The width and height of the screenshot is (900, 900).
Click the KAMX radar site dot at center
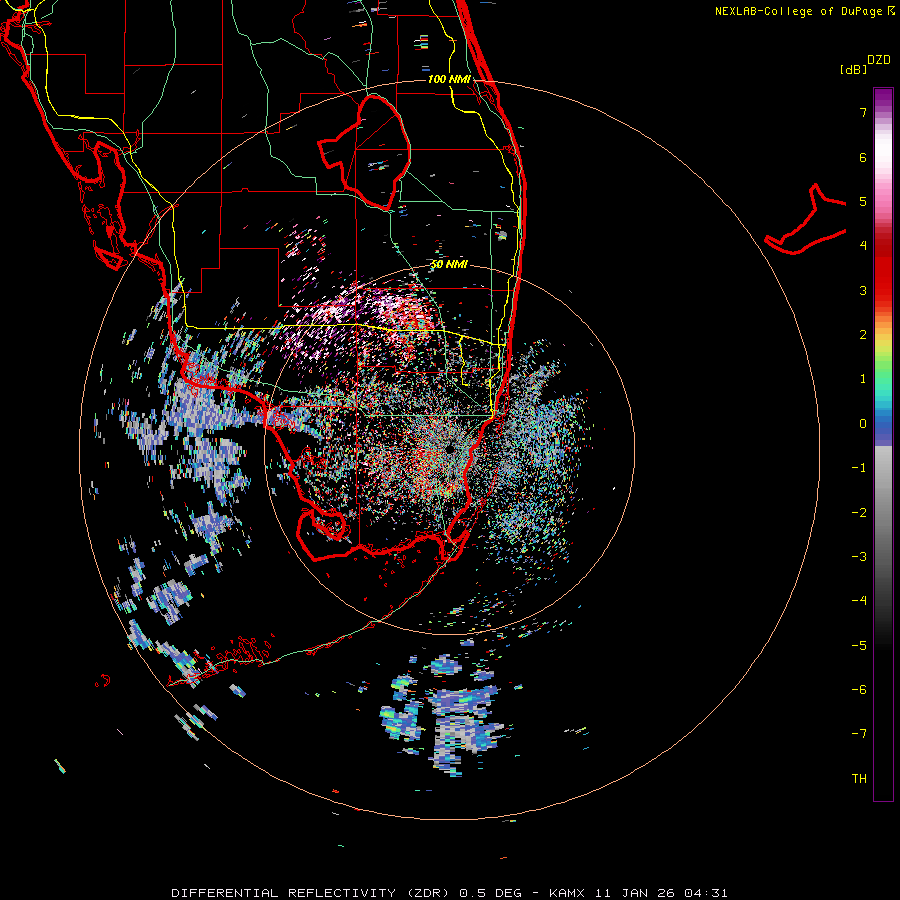coord(449,449)
